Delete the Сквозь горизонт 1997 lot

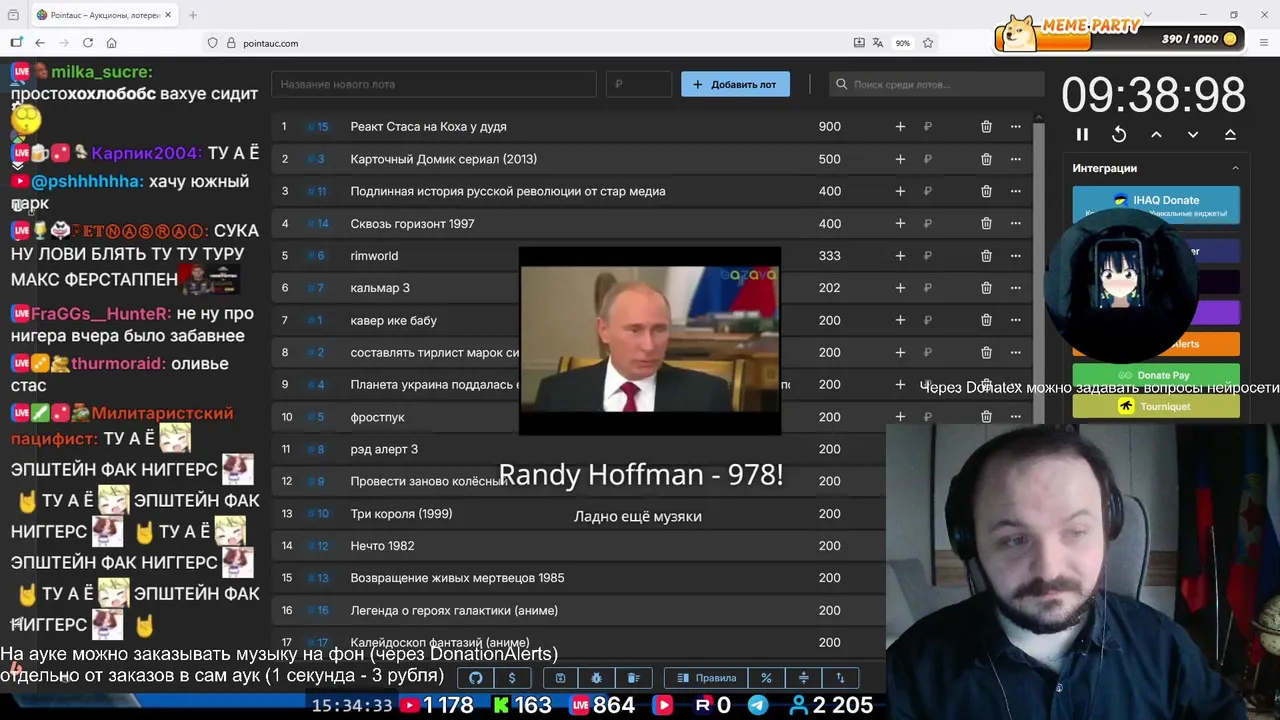coord(986,224)
